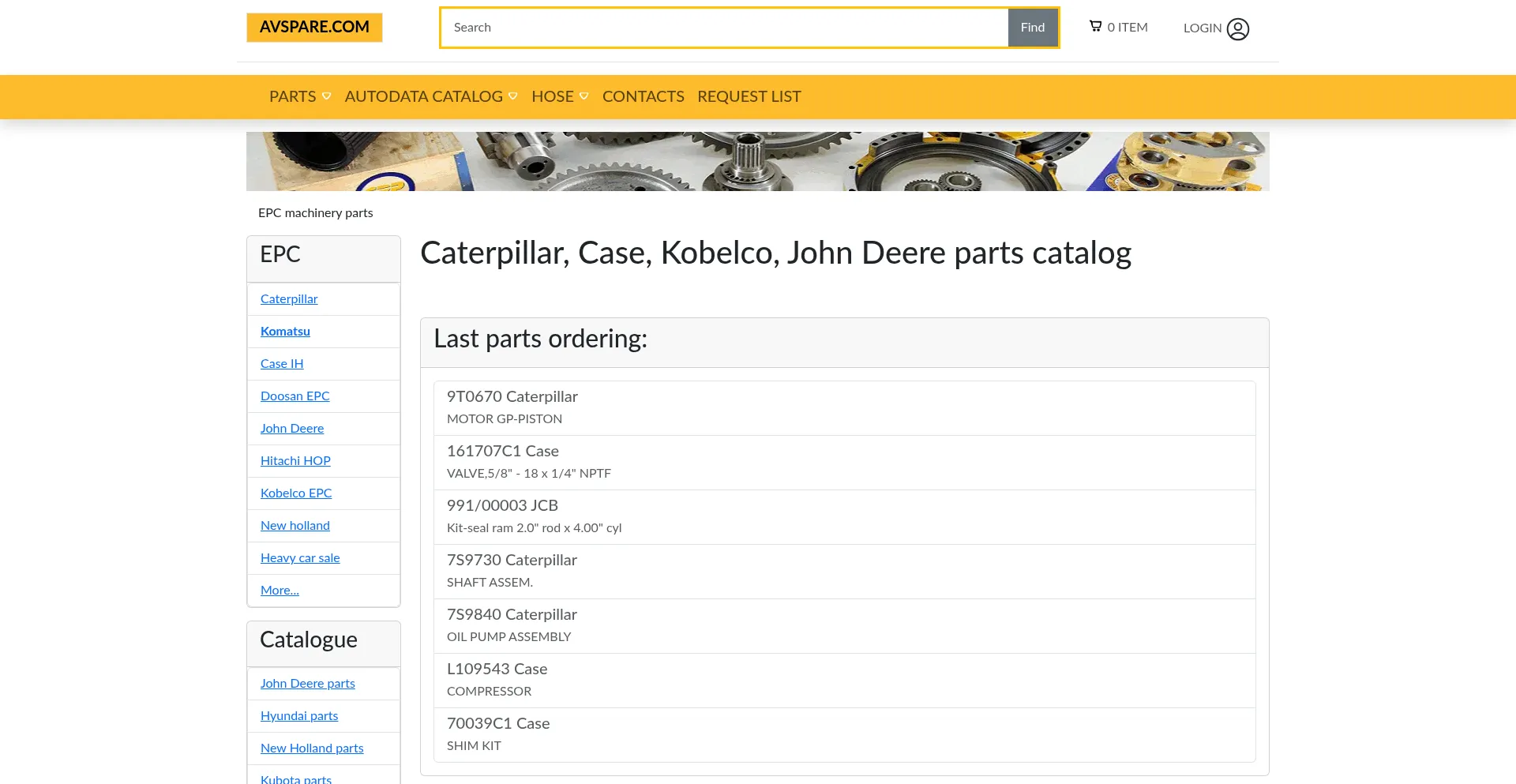Click the More... link
Viewport: 1516px width, 784px height.
(280, 591)
